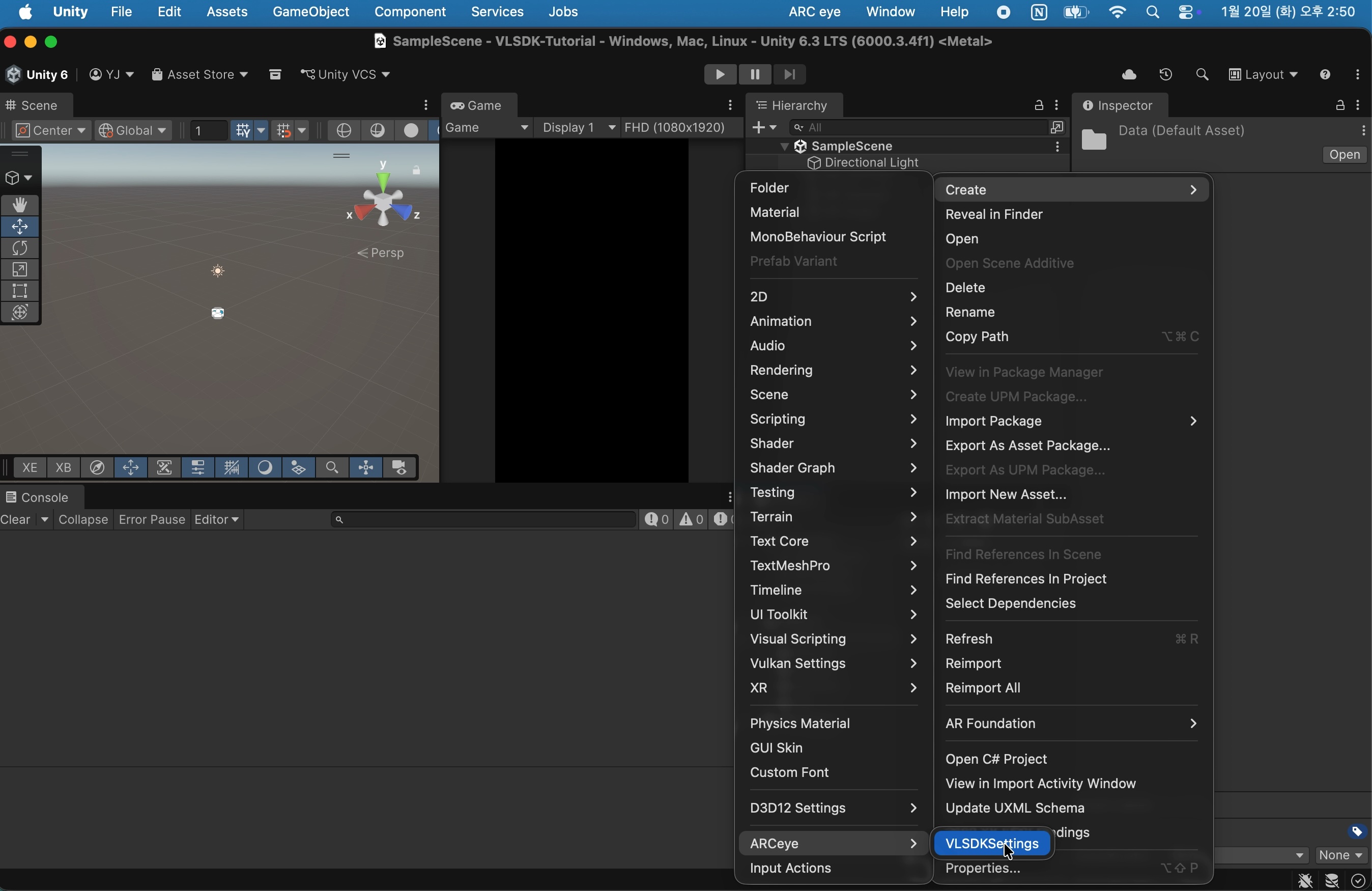The image size is (1372, 891).
Task: Click the Play button
Action: click(x=720, y=75)
